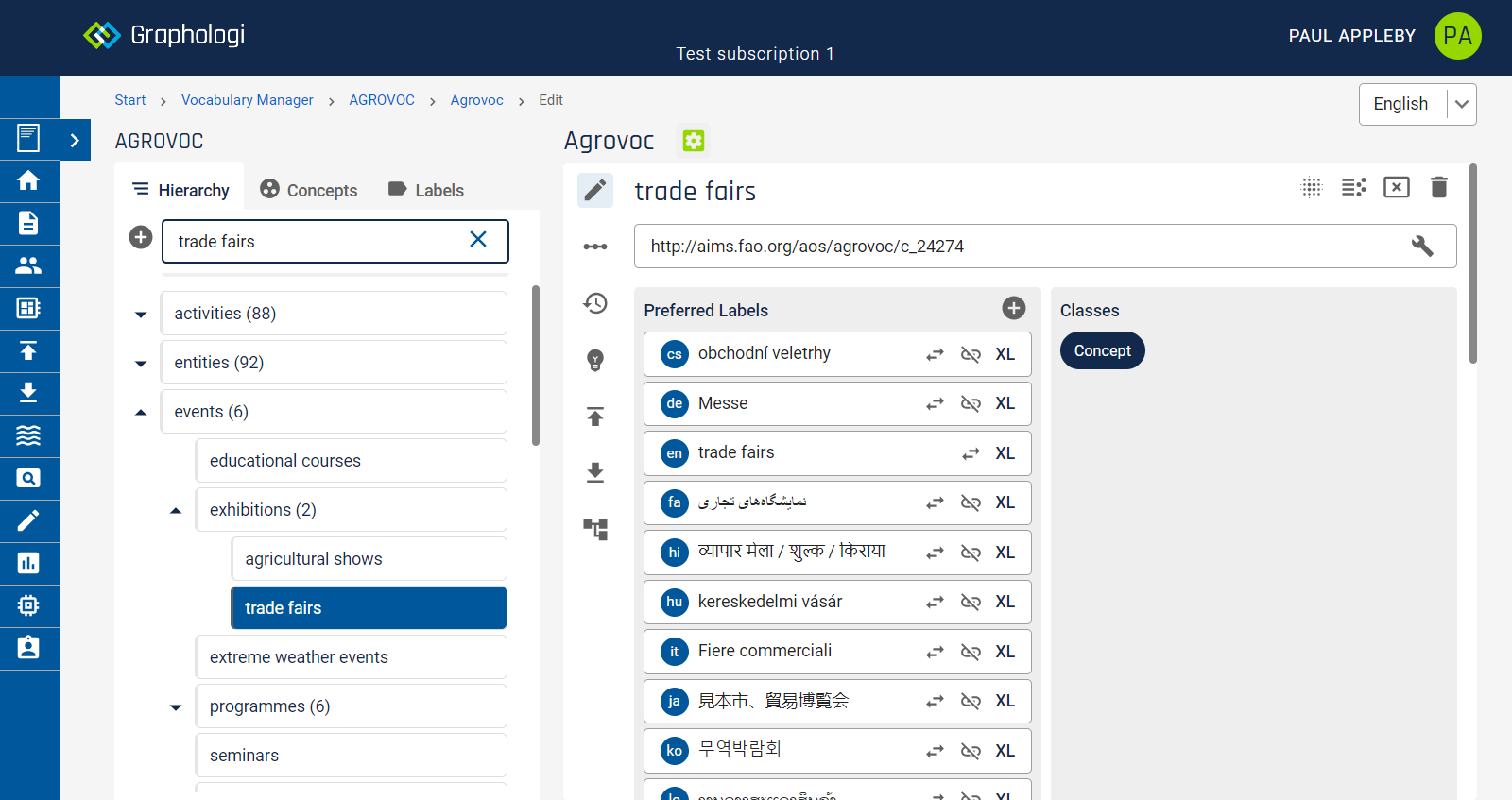The image size is (1512, 800).
Task: Click unlink icon on the ko label row
Action: pyautogui.click(x=971, y=751)
